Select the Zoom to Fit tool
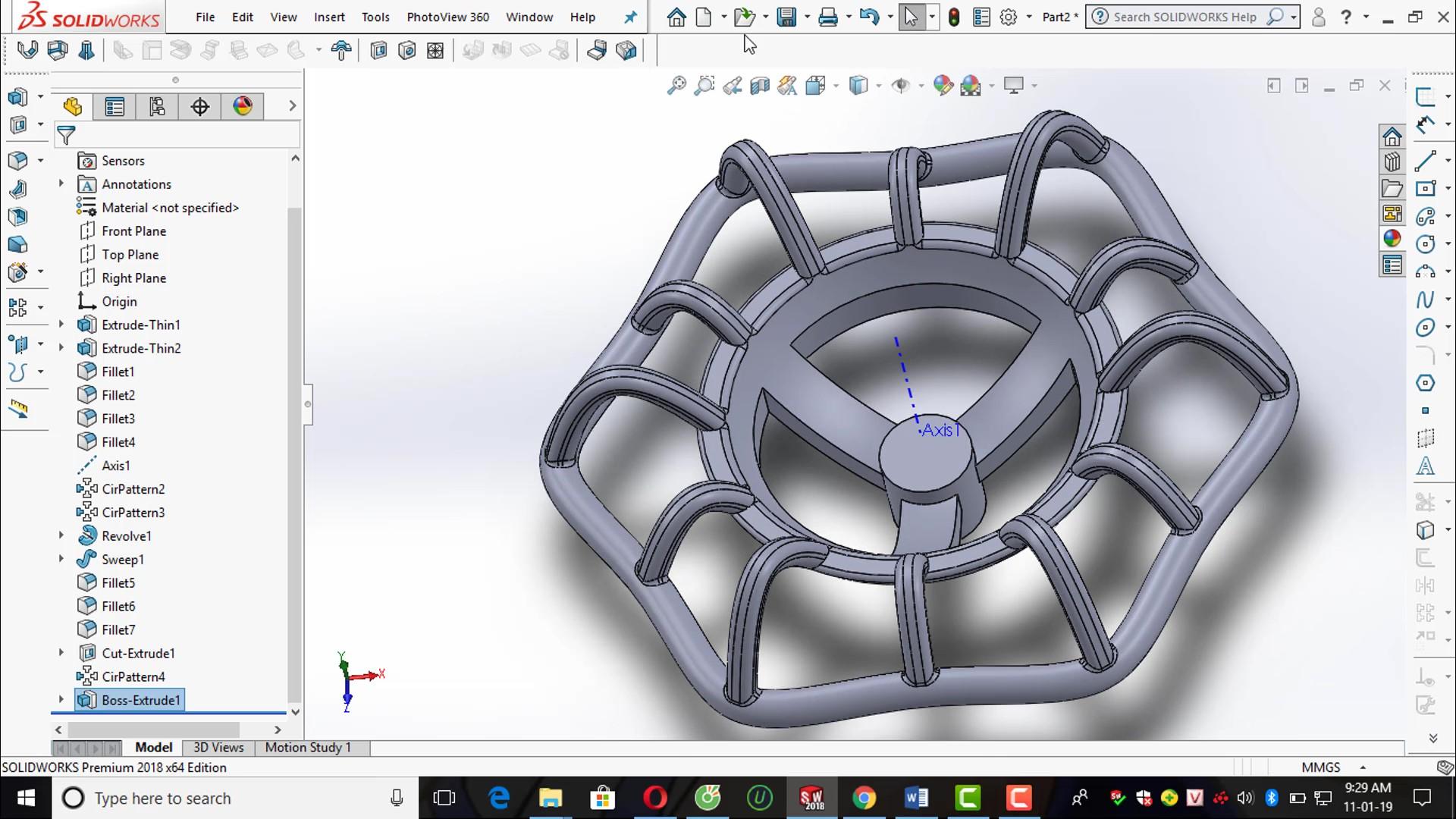The image size is (1456, 819). coord(676,86)
